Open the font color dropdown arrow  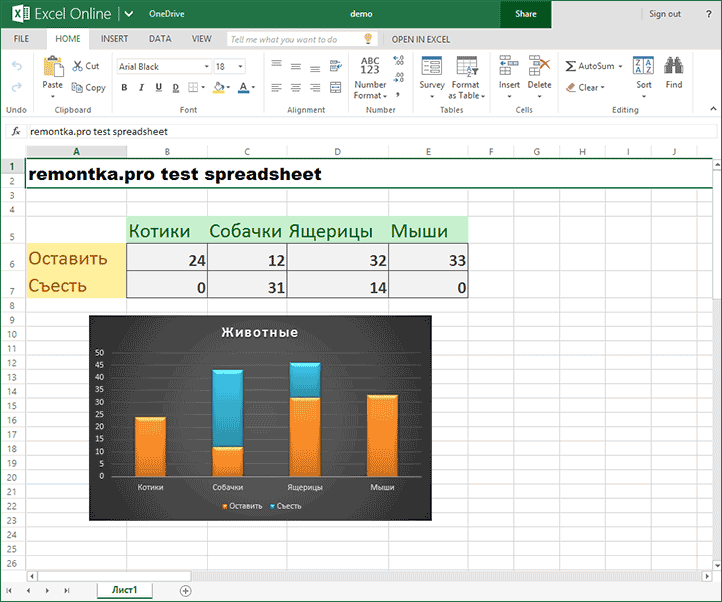pos(253,87)
